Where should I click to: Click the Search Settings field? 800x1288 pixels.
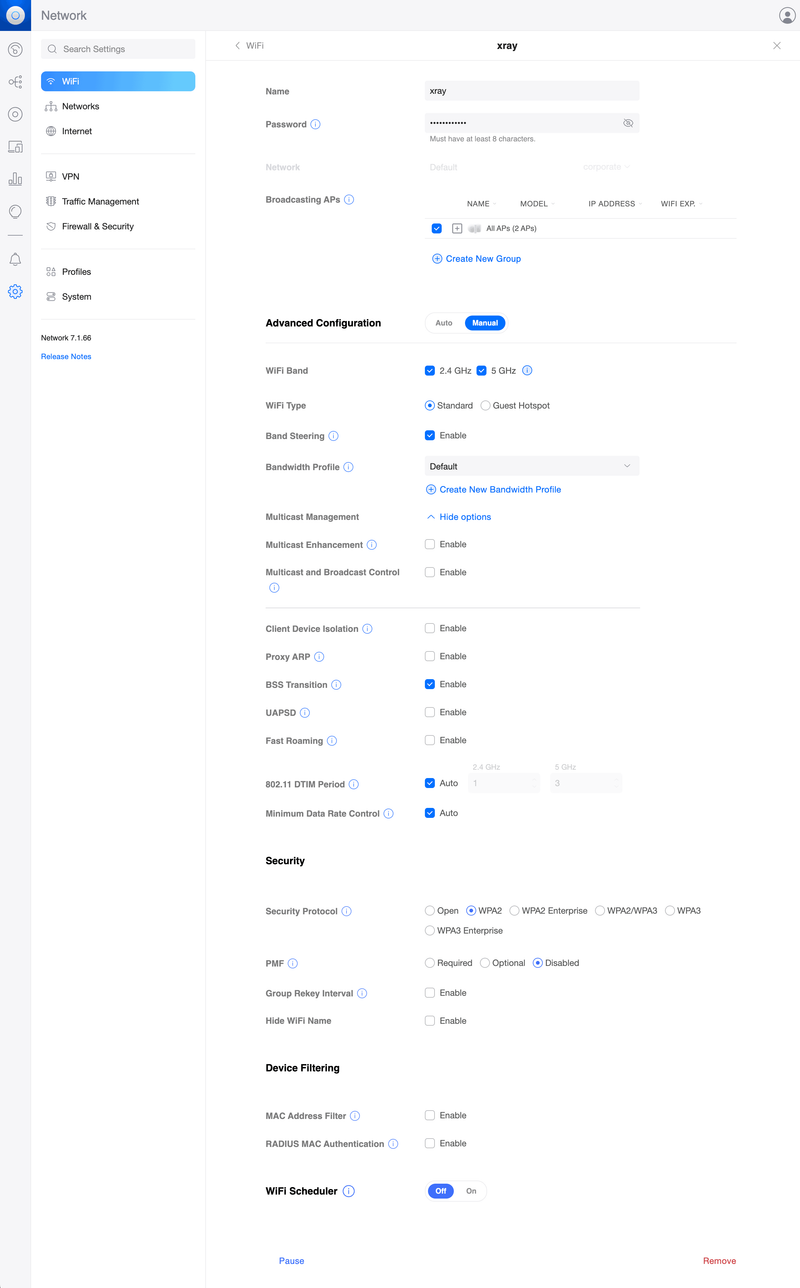coord(118,49)
